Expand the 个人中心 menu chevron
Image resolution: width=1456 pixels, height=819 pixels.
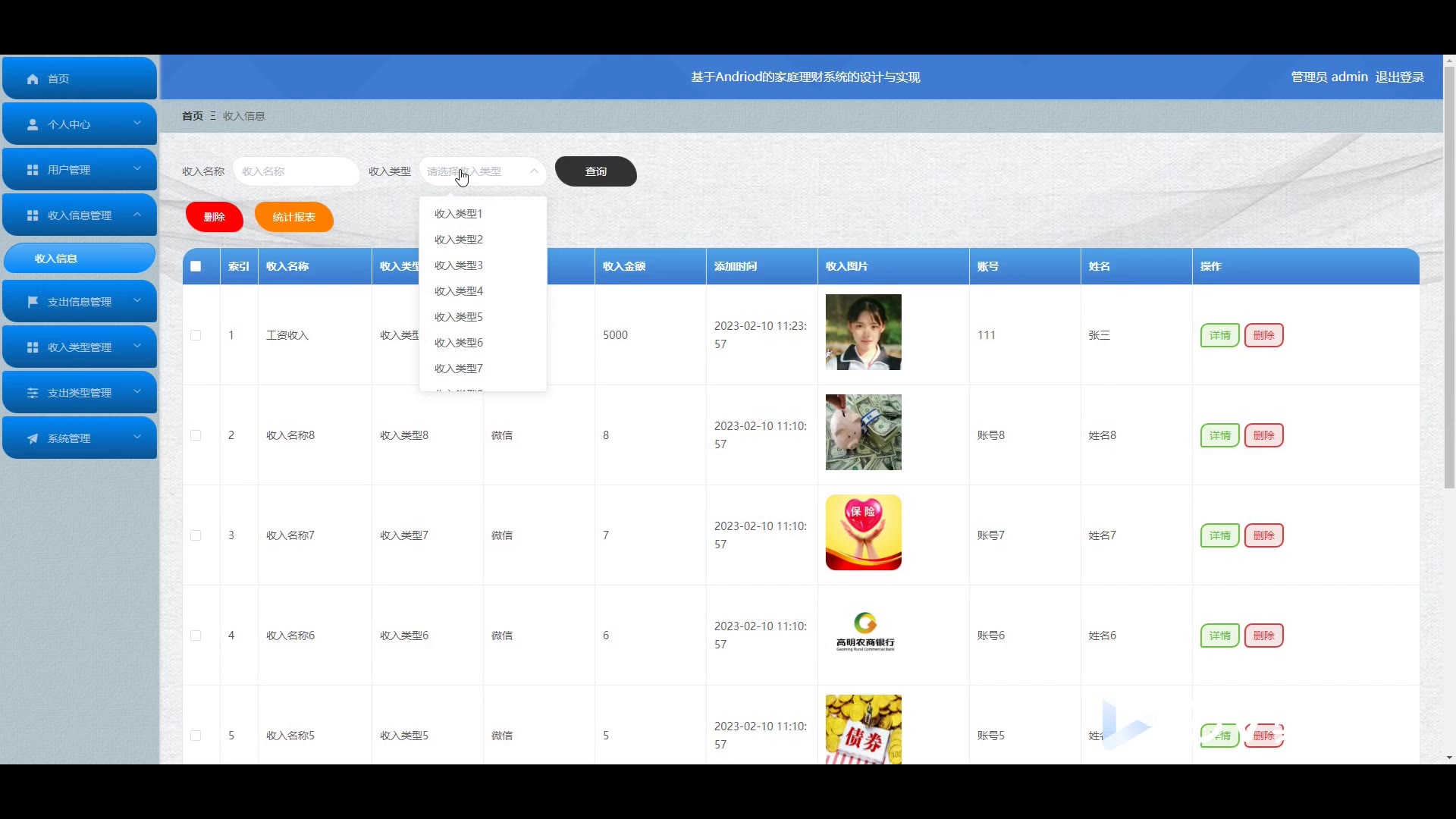tap(137, 124)
